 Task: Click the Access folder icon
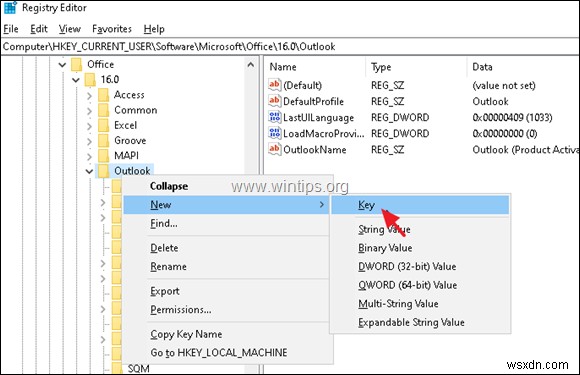coord(104,95)
